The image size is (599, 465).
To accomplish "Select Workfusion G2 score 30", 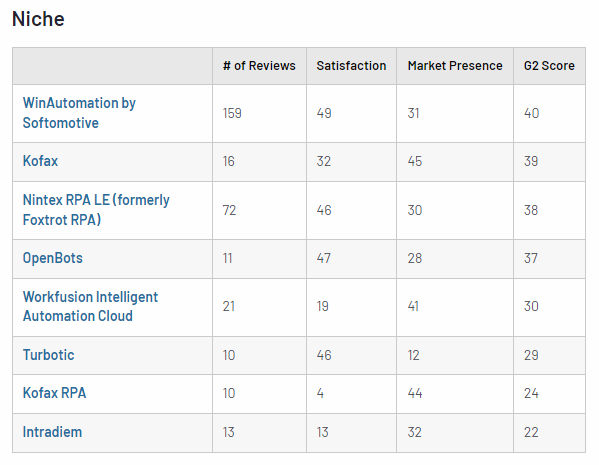I will pos(531,306).
